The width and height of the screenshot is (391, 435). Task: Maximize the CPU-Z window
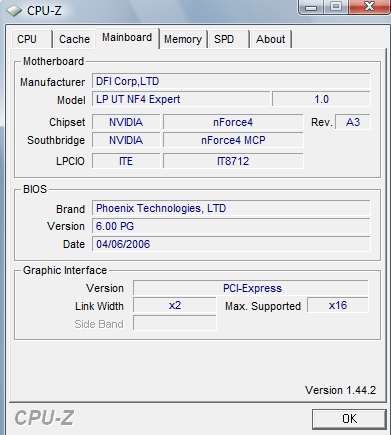(x=336, y=7)
